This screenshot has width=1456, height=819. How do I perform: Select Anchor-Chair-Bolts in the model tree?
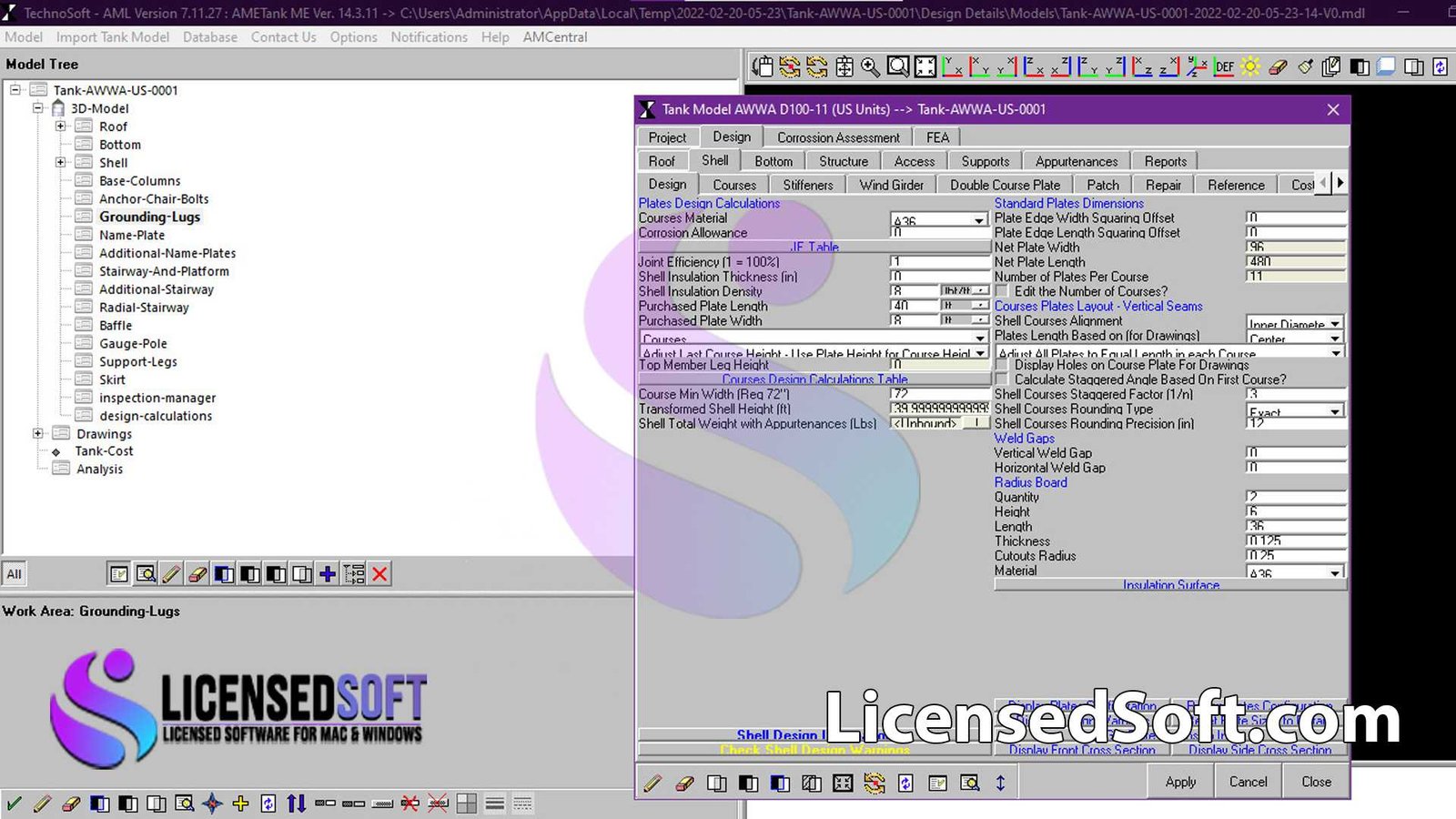tap(154, 198)
